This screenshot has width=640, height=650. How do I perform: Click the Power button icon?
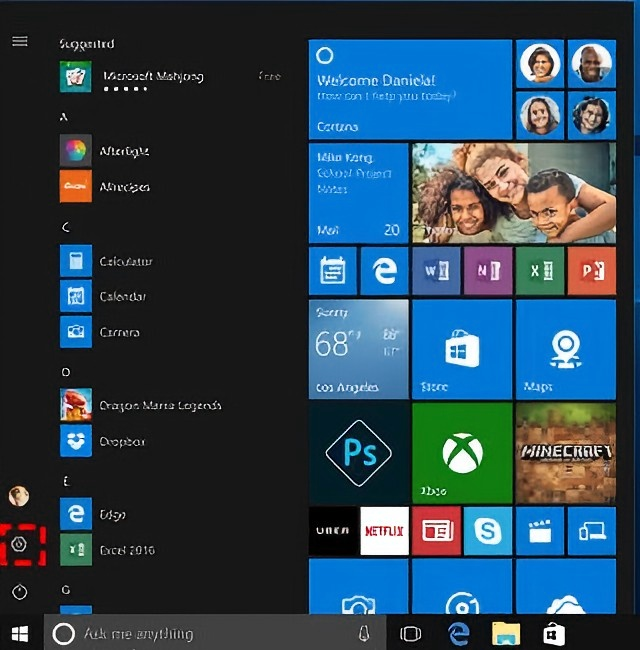click(19, 592)
